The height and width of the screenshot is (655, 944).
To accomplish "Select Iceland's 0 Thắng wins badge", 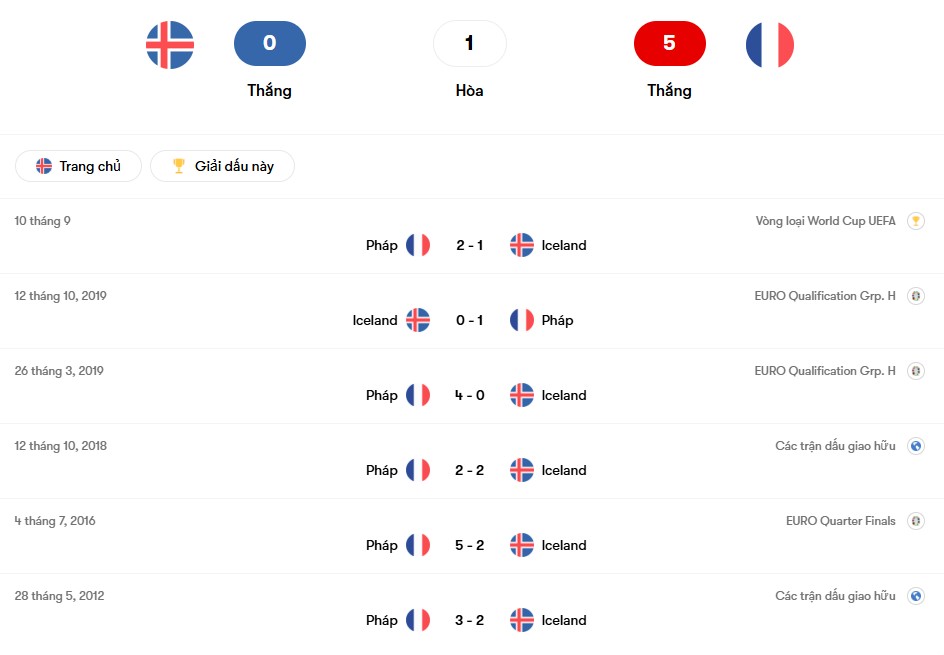I will 270,44.
